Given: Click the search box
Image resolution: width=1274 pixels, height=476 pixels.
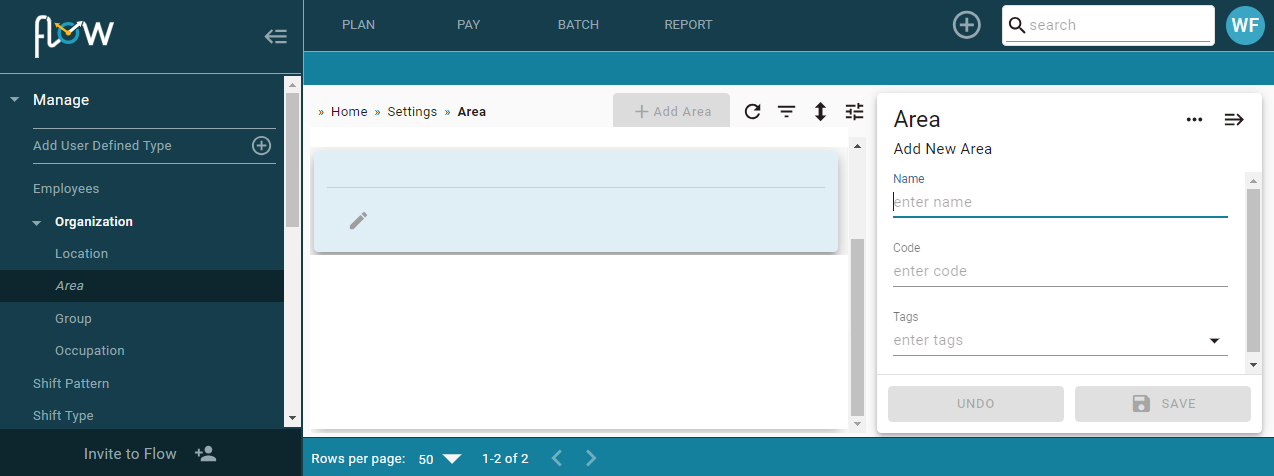Looking at the screenshot, I should pos(1107,25).
